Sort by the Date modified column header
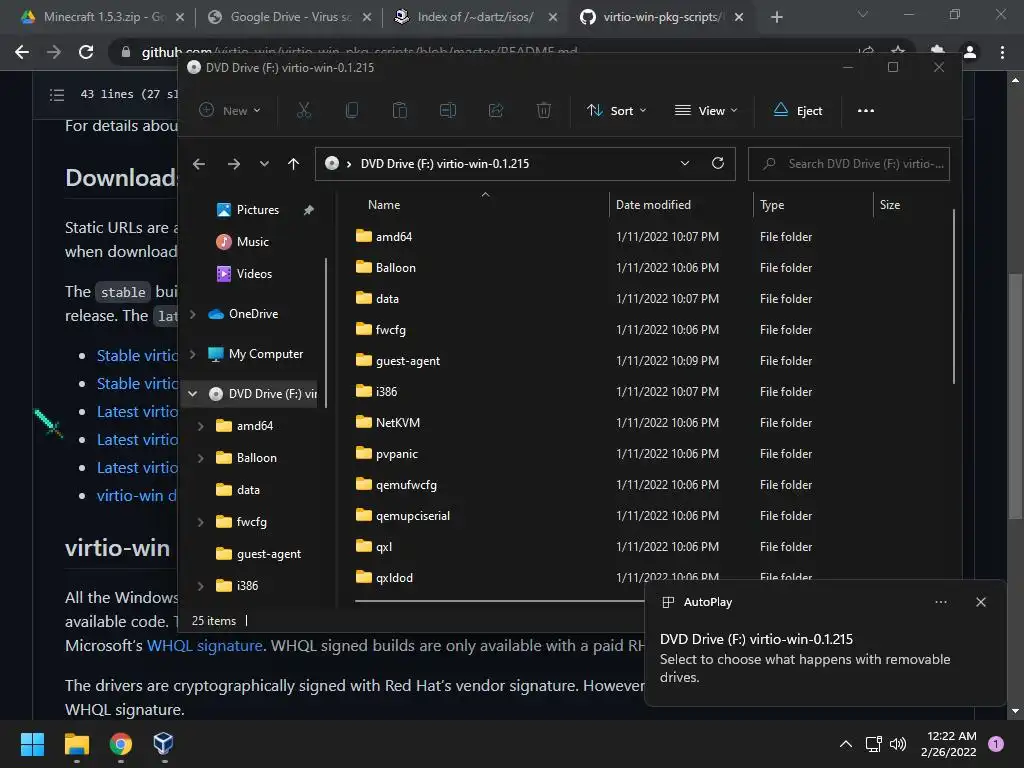The image size is (1024, 768). tap(653, 205)
